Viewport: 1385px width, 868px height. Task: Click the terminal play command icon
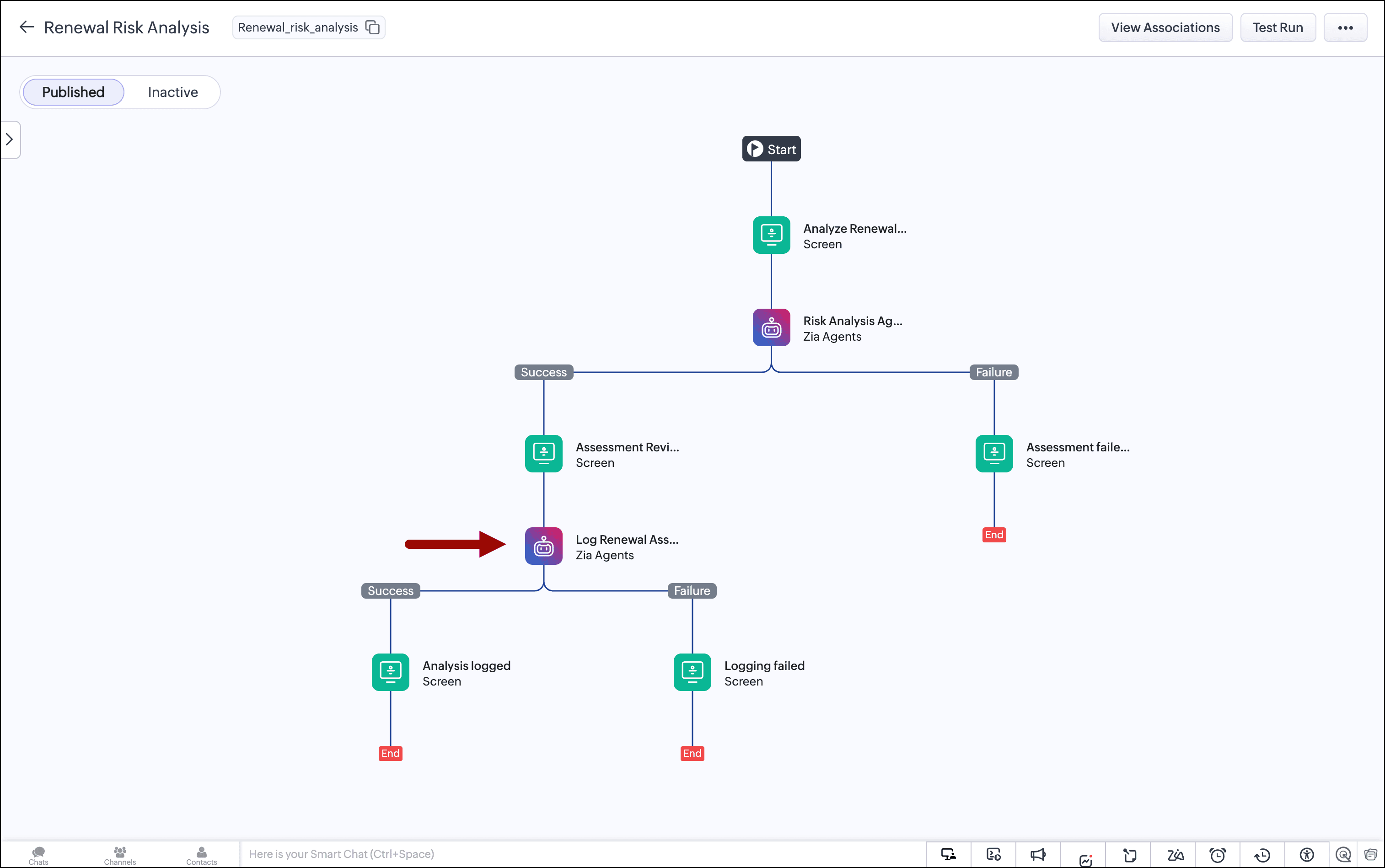tap(993, 855)
